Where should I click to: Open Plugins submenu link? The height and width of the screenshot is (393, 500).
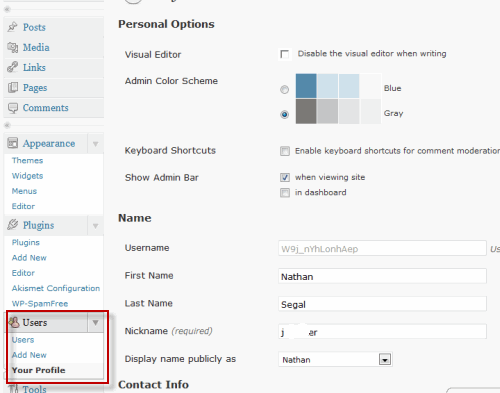coord(26,242)
